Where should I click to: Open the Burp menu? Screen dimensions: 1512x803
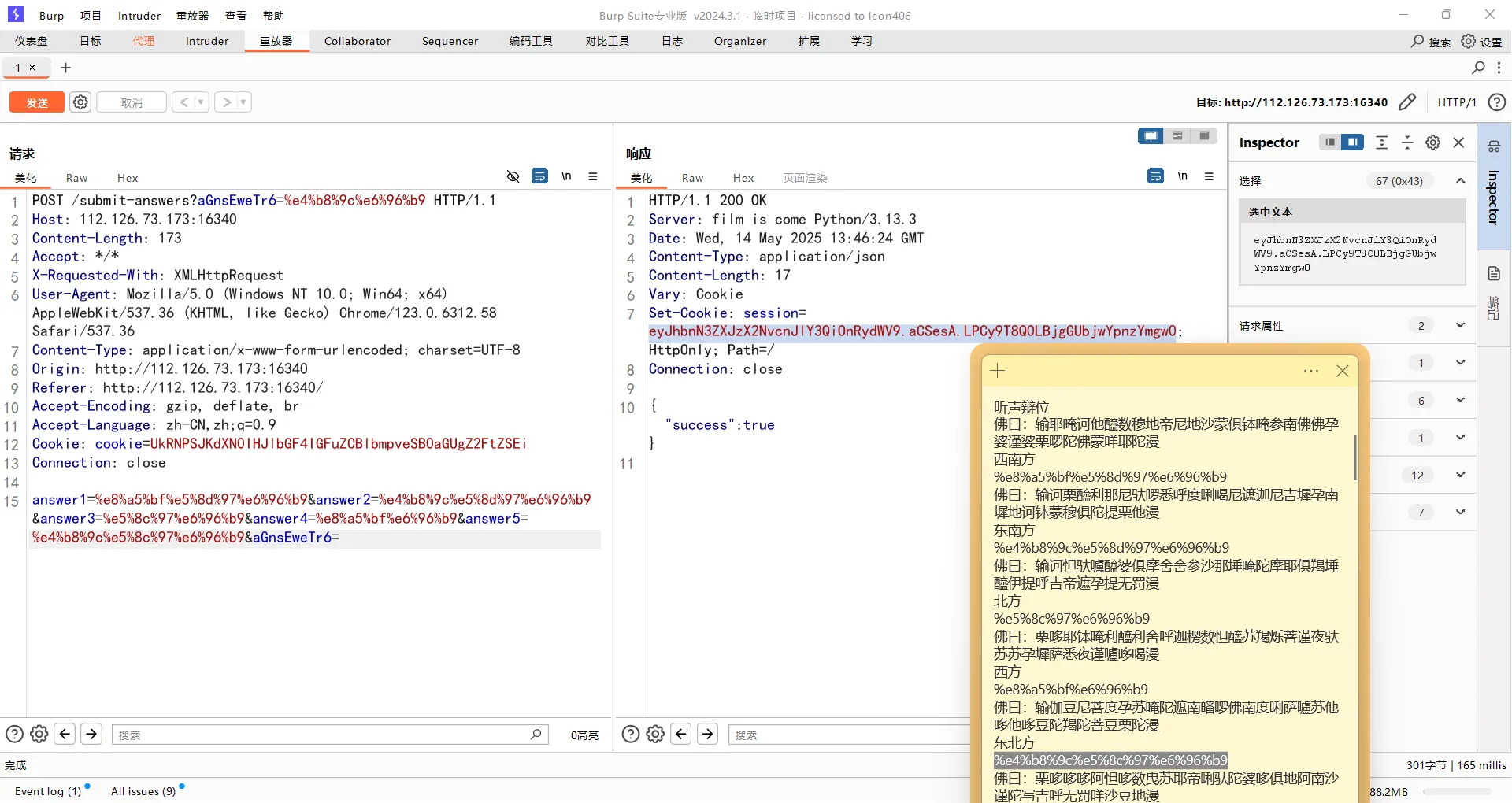[51, 16]
